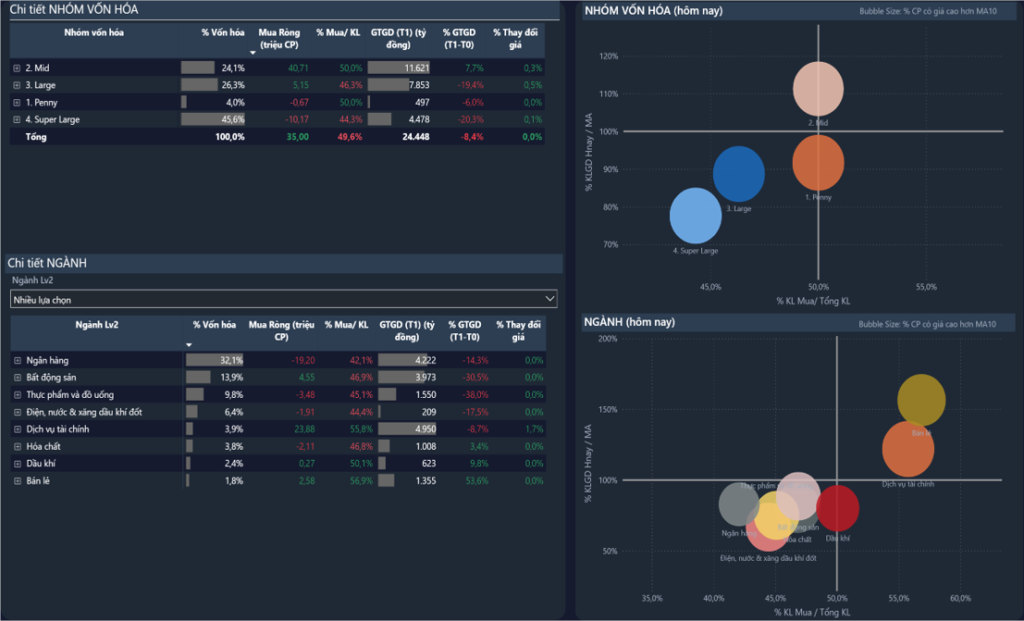Expand the '1. Penny' row plus icon

coord(17,102)
